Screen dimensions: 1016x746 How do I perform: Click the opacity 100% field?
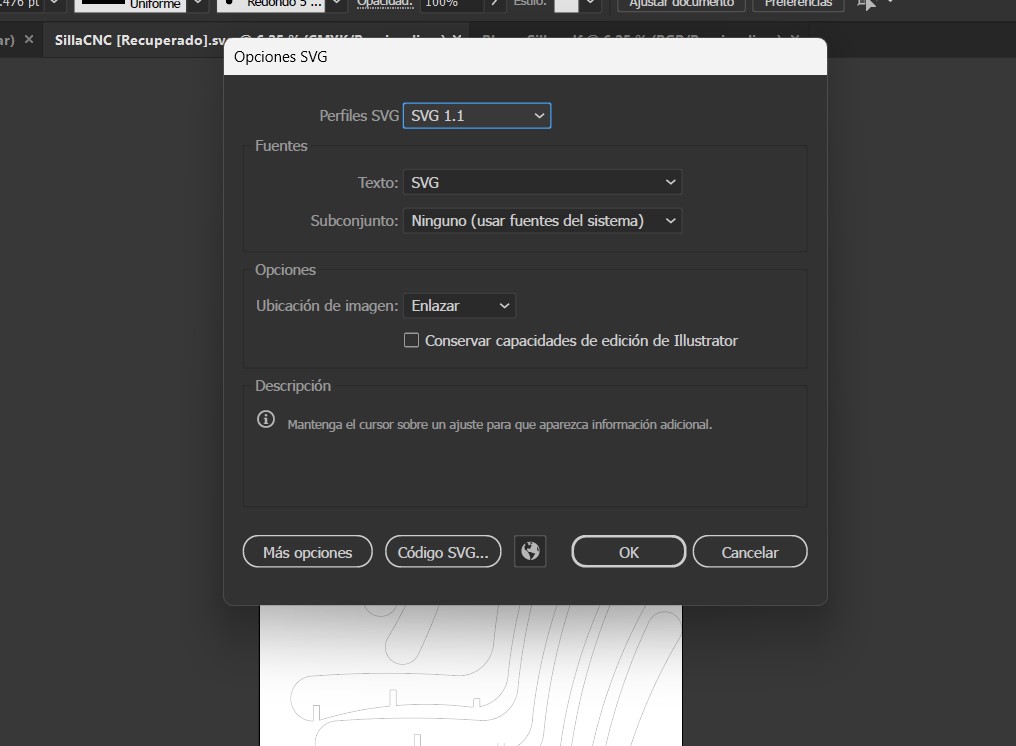[452, 4]
